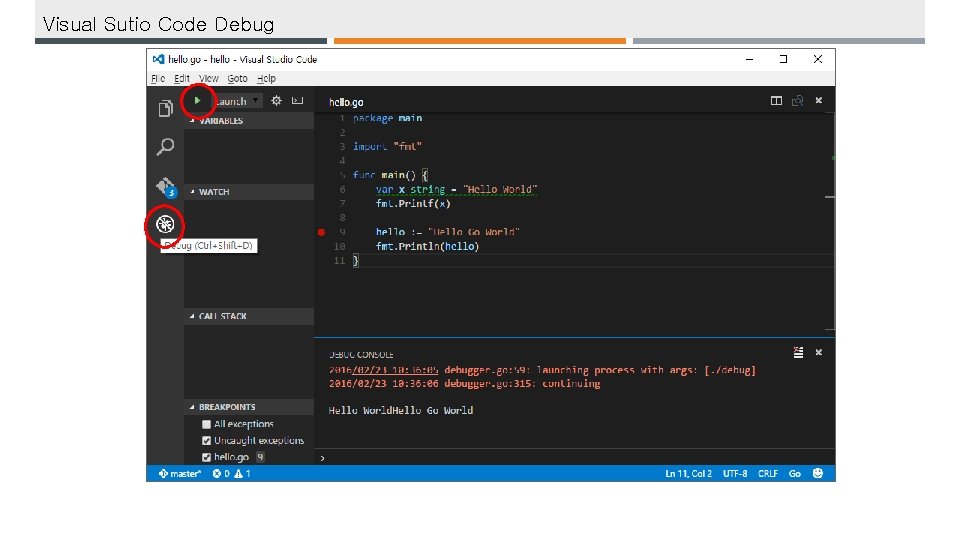Click the VS Code logo in title bar

tap(159, 59)
